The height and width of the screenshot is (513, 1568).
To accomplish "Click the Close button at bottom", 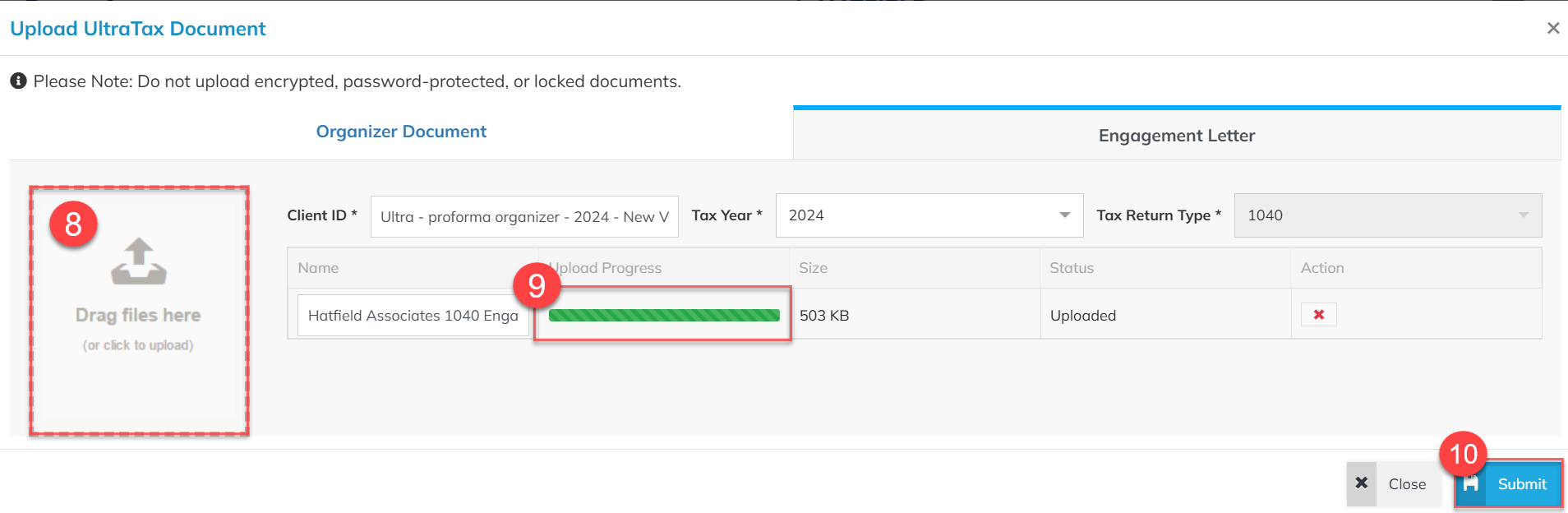I will [1394, 484].
